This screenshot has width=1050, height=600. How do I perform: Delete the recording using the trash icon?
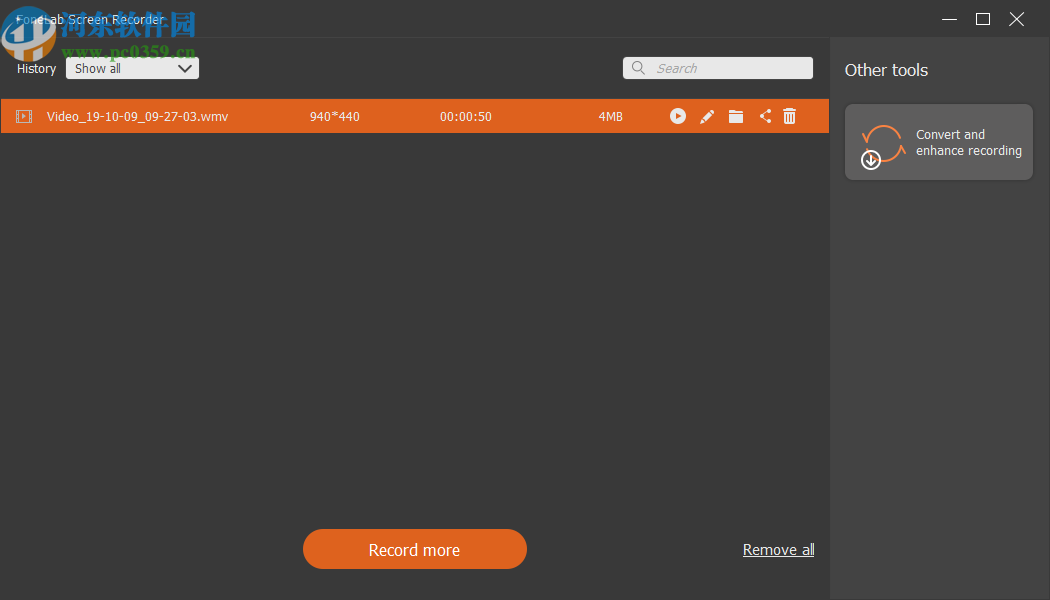[x=789, y=116]
